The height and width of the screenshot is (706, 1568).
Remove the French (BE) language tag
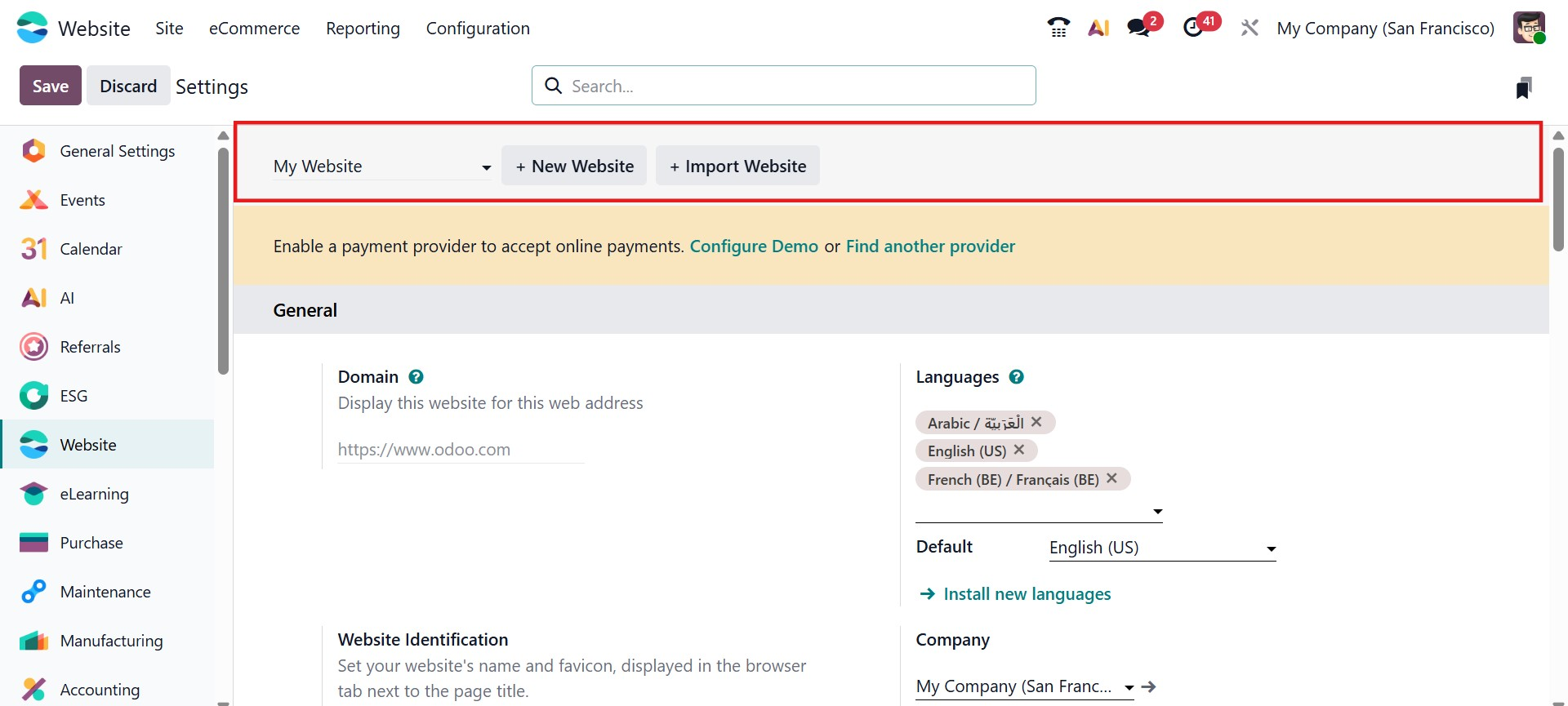click(x=1111, y=478)
